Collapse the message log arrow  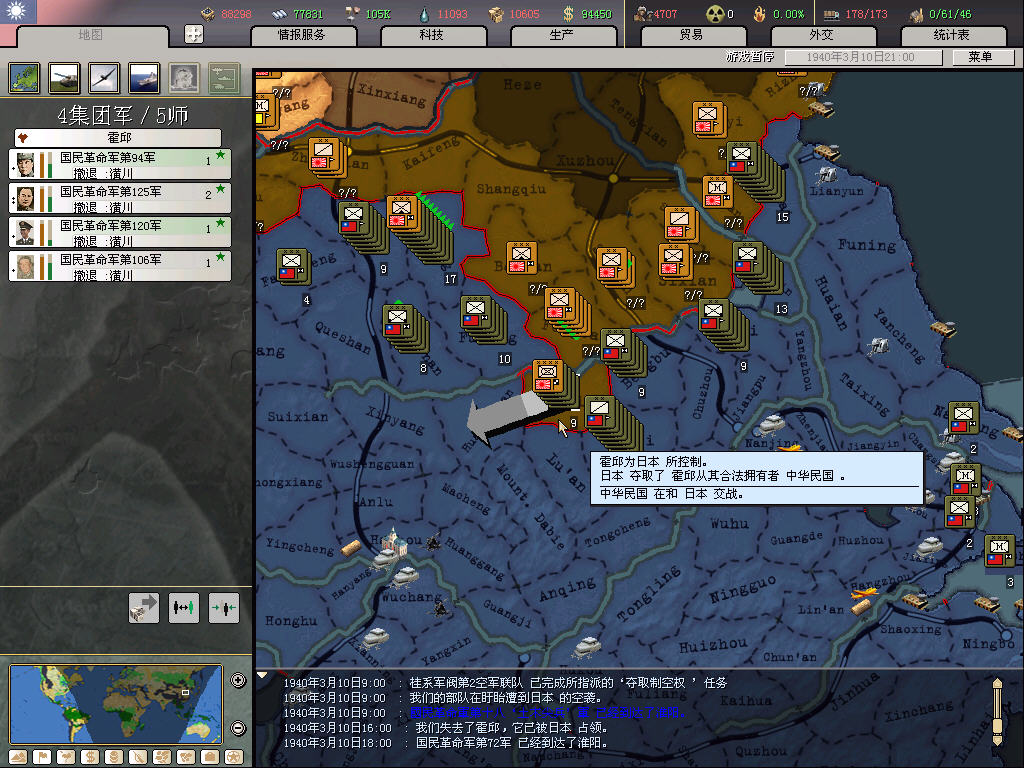coord(263,675)
